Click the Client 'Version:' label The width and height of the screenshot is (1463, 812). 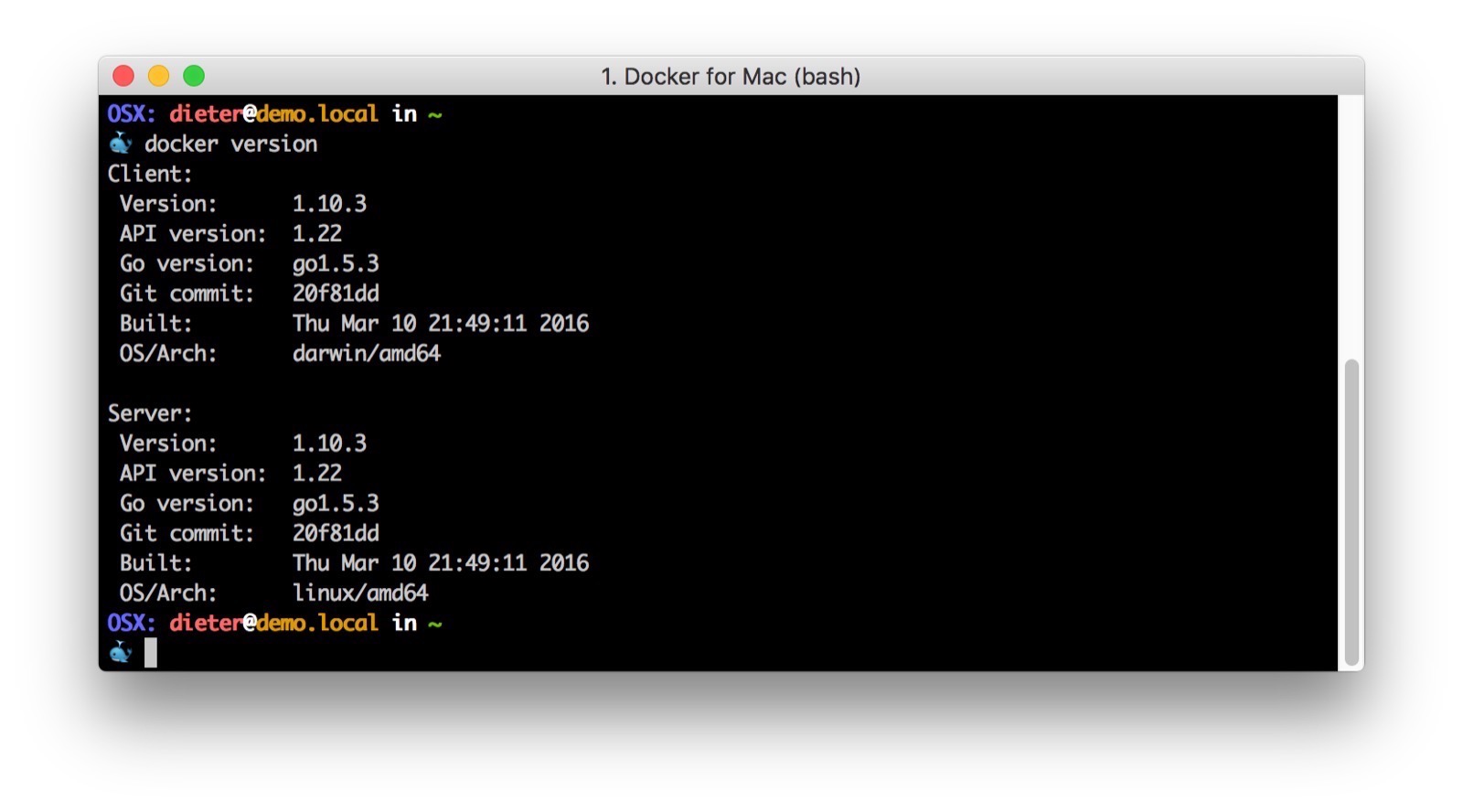[168, 203]
